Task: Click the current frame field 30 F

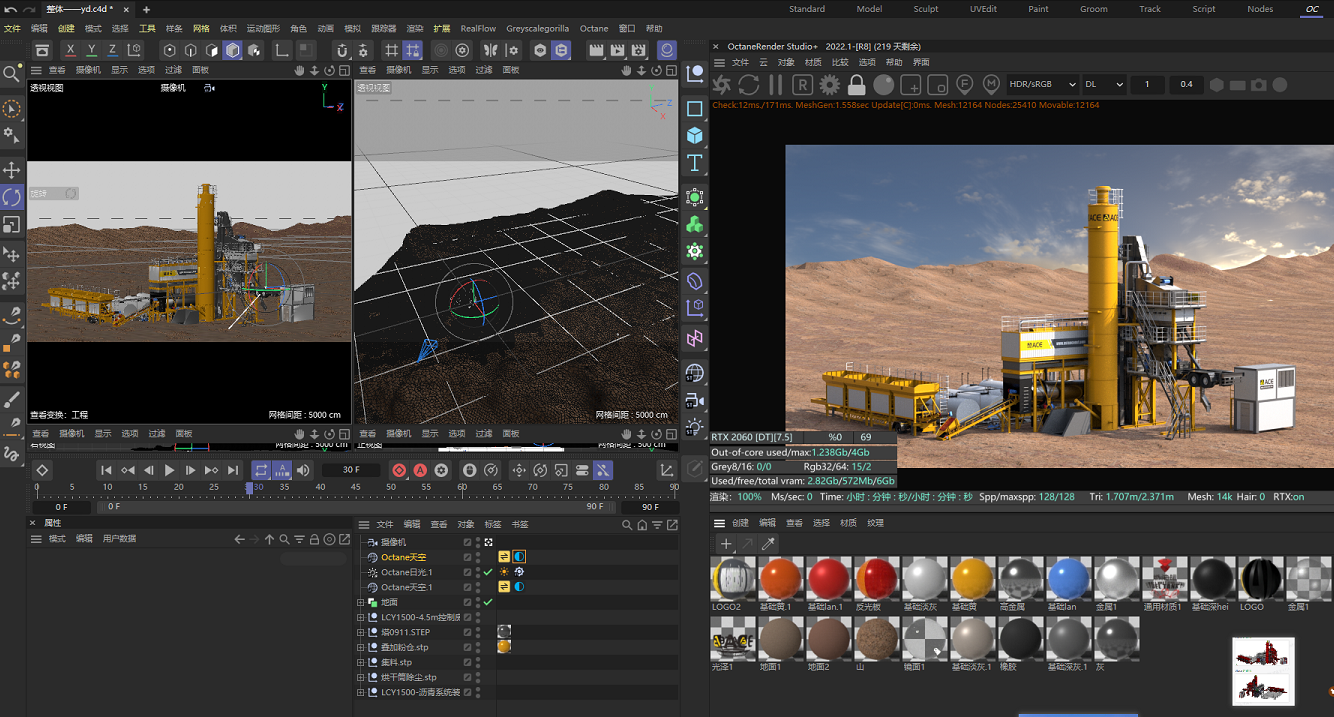Action: [351, 470]
